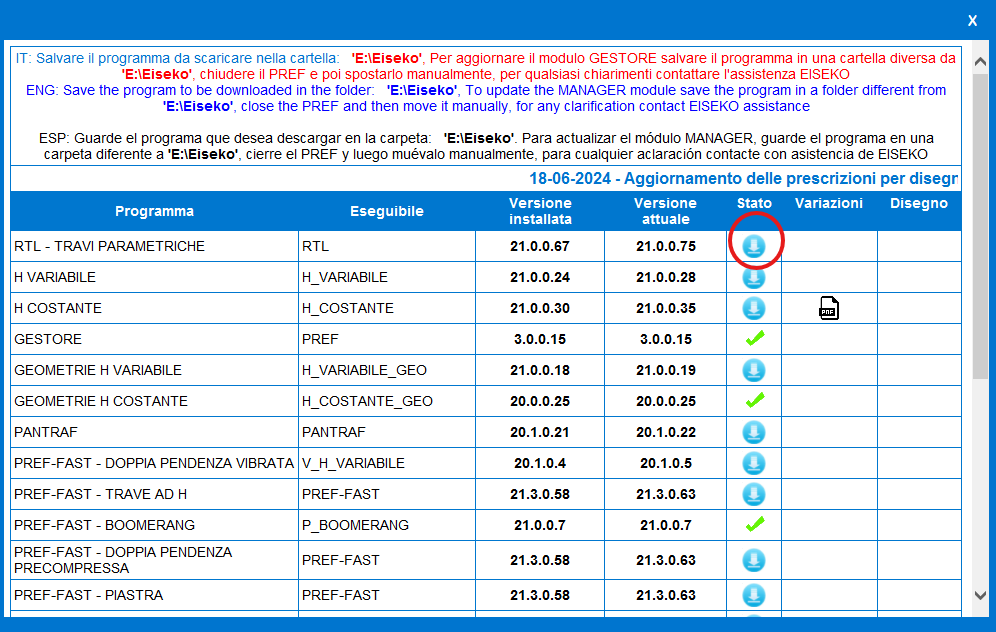The image size is (996, 632).
Task: Click download icon for H VARIABILE
Action: [754, 277]
